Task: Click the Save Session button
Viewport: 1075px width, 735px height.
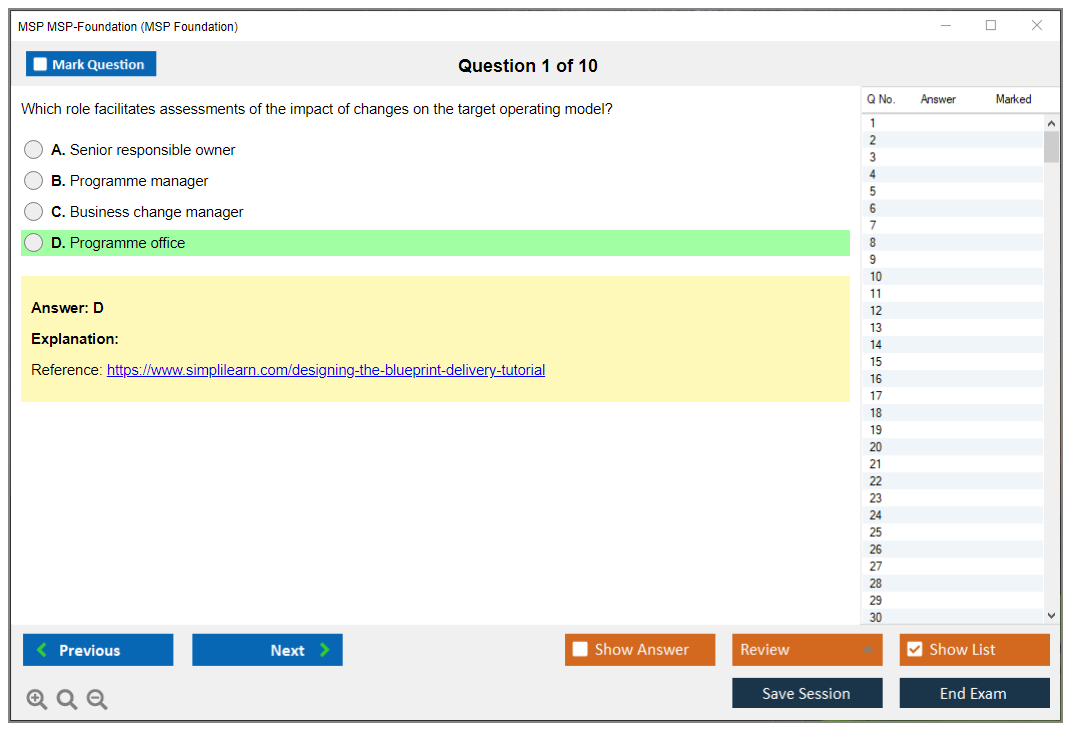Action: [x=807, y=693]
